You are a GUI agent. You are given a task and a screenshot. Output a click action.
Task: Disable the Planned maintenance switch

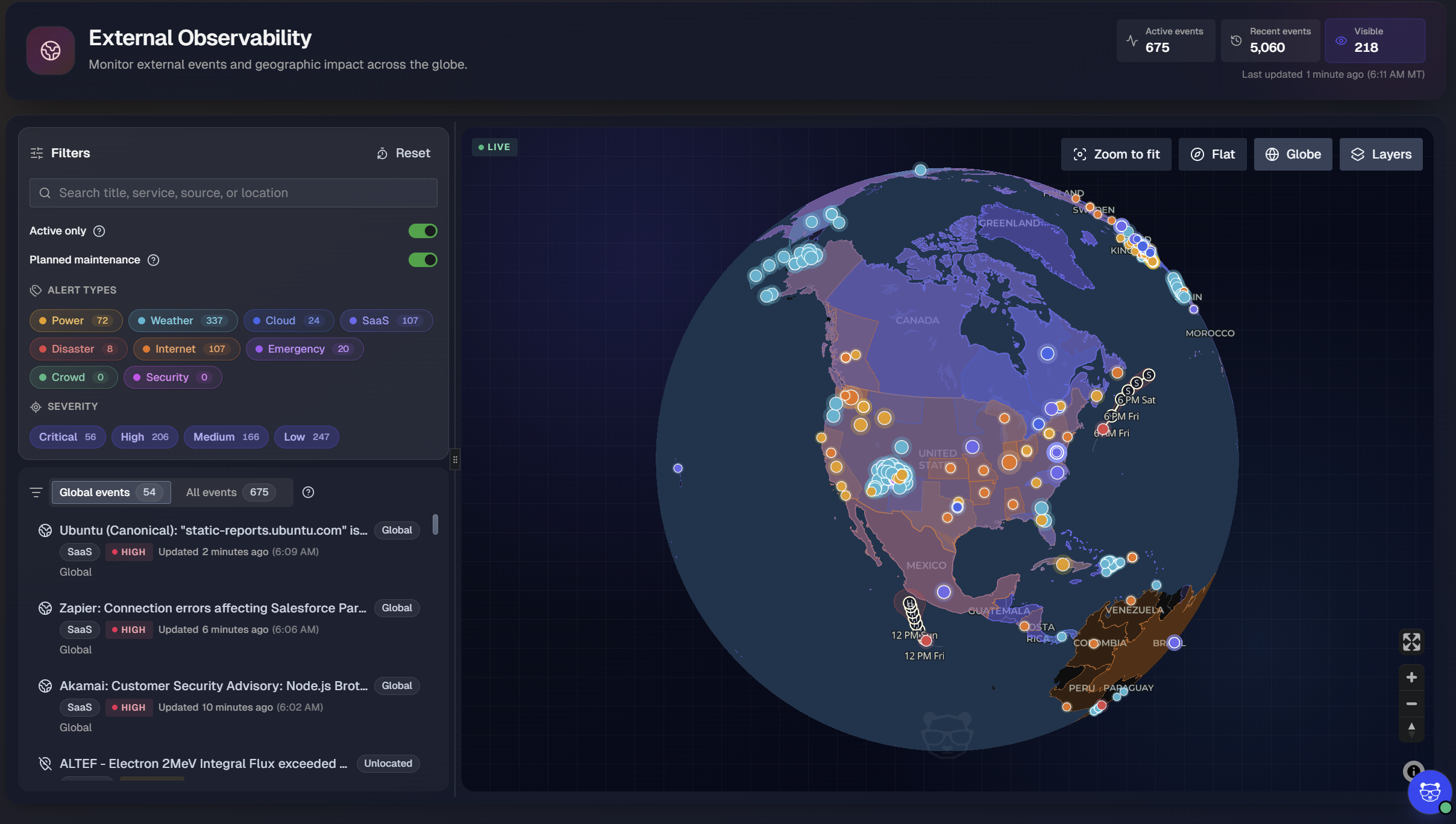coord(422,260)
